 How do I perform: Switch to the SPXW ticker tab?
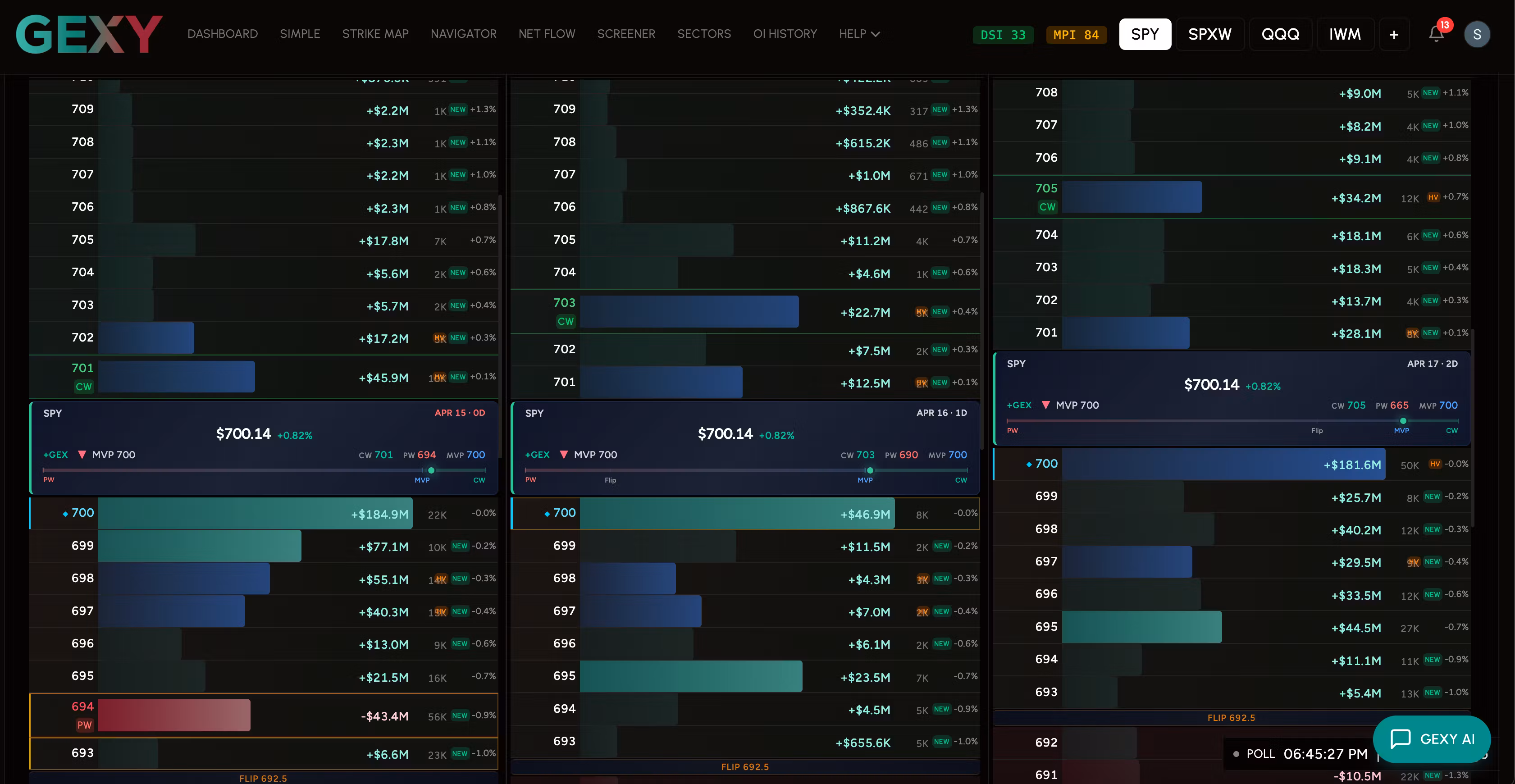(1209, 35)
